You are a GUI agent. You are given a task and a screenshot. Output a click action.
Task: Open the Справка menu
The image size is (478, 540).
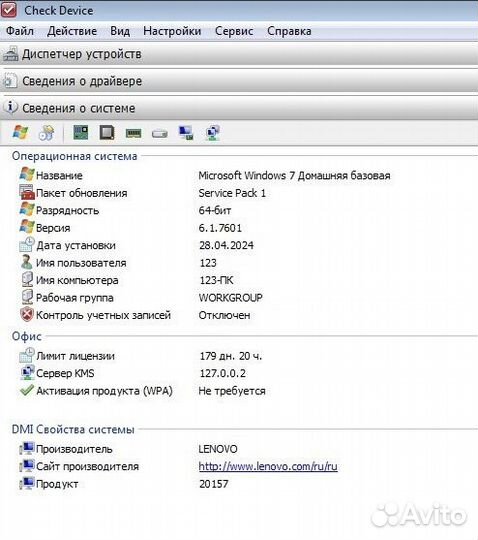[x=289, y=31]
